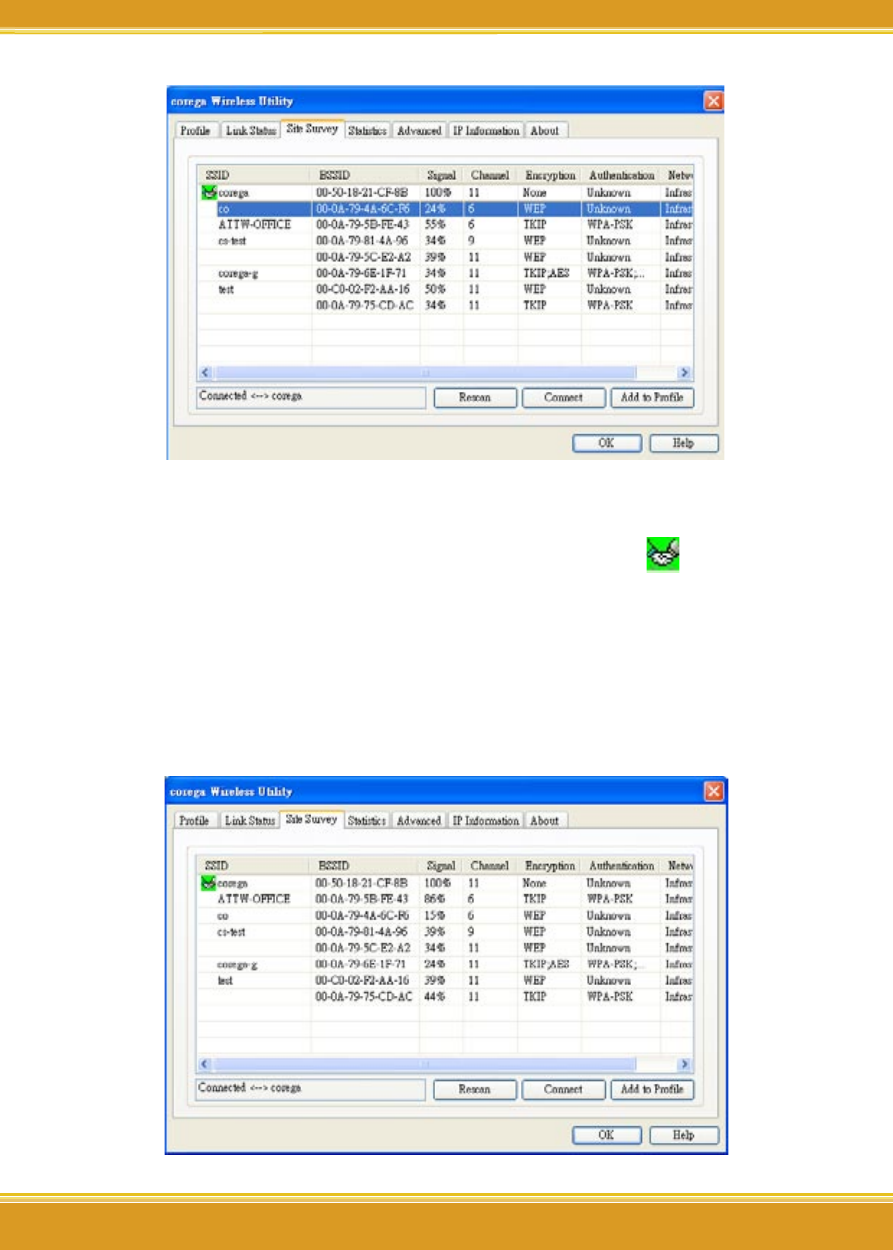Image resolution: width=893 pixels, height=1250 pixels.
Task: Click the handshake connected icon beside corega in bottom dialog
Action: [x=209, y=884]
